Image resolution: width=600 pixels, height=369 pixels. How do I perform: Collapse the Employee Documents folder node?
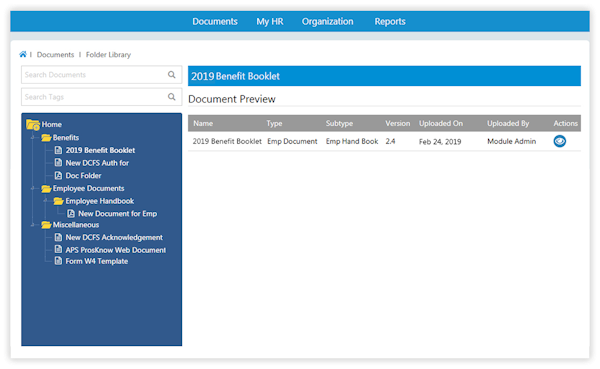33,188
